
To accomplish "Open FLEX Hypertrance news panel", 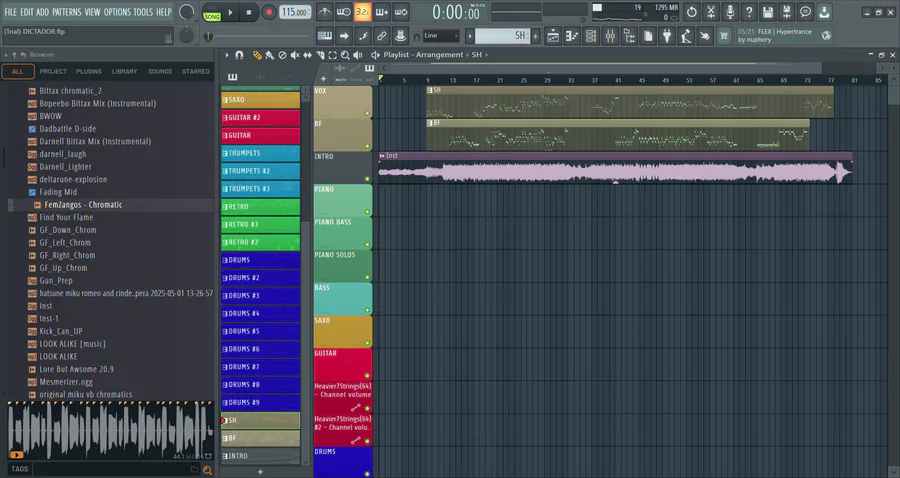I will click(x=784, y=36).
